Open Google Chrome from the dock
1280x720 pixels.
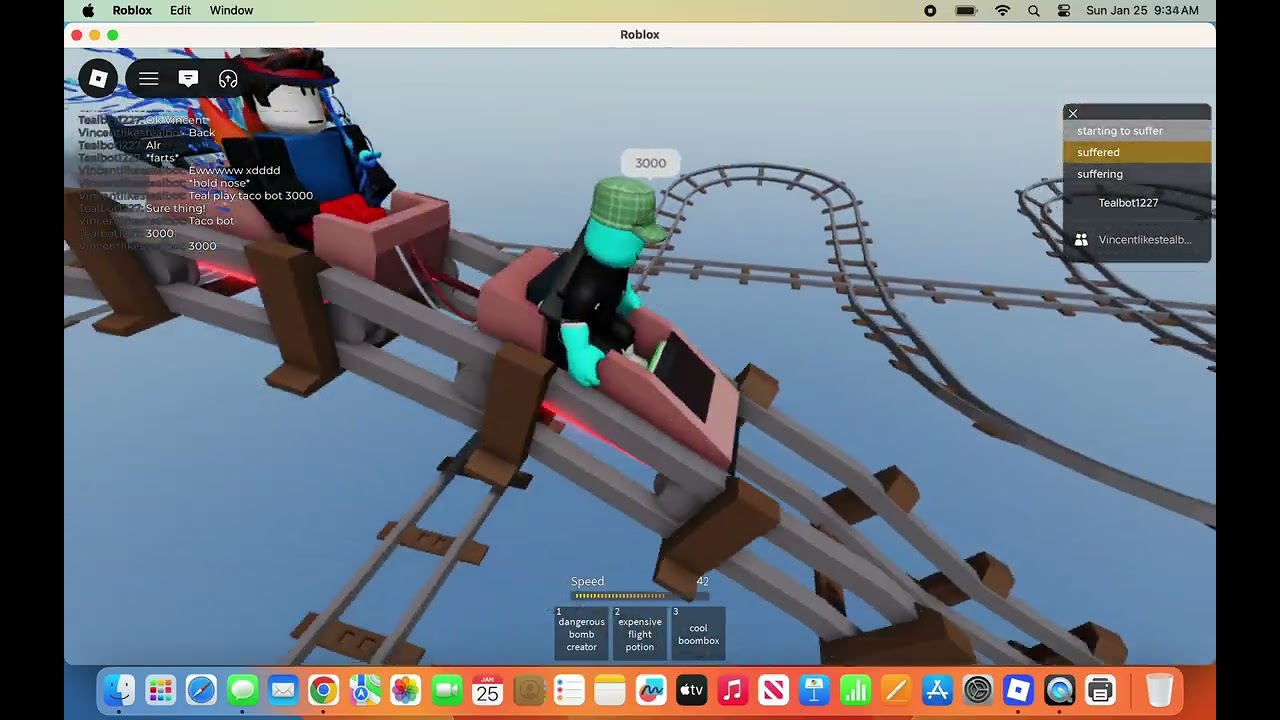[x=323, y=690]
